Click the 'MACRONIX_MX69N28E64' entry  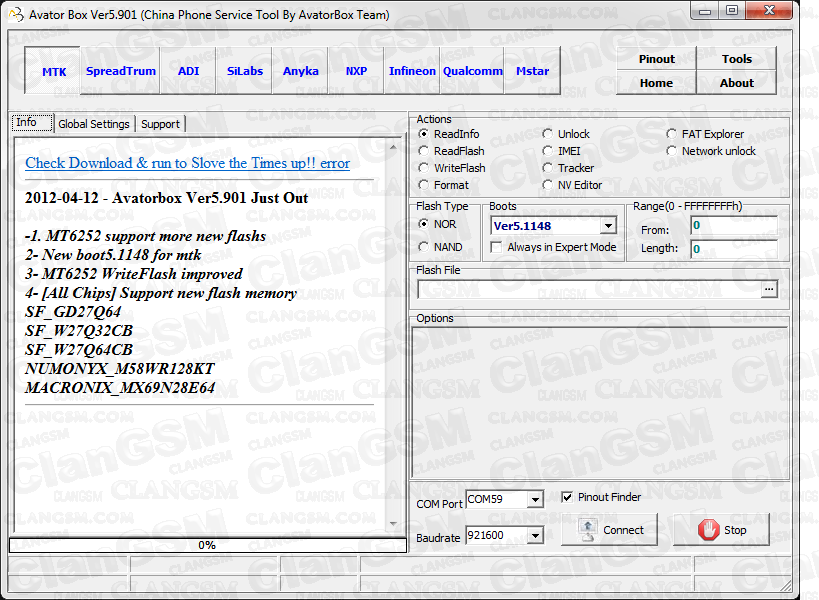click(x=120, y=387)
